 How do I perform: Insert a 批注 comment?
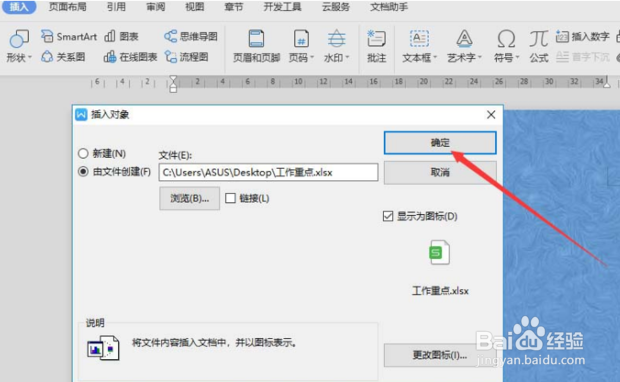(x=376, y=46)
